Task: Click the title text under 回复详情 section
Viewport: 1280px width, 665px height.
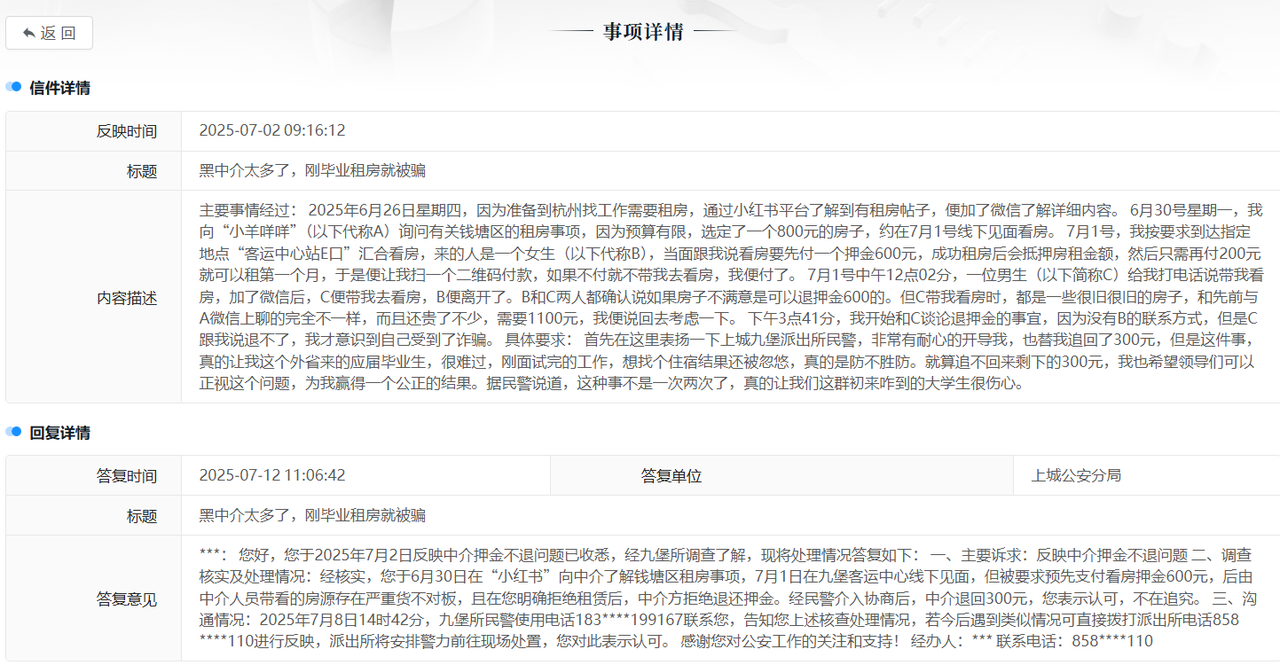Action: pyautogui.click(x=312, y=516)
